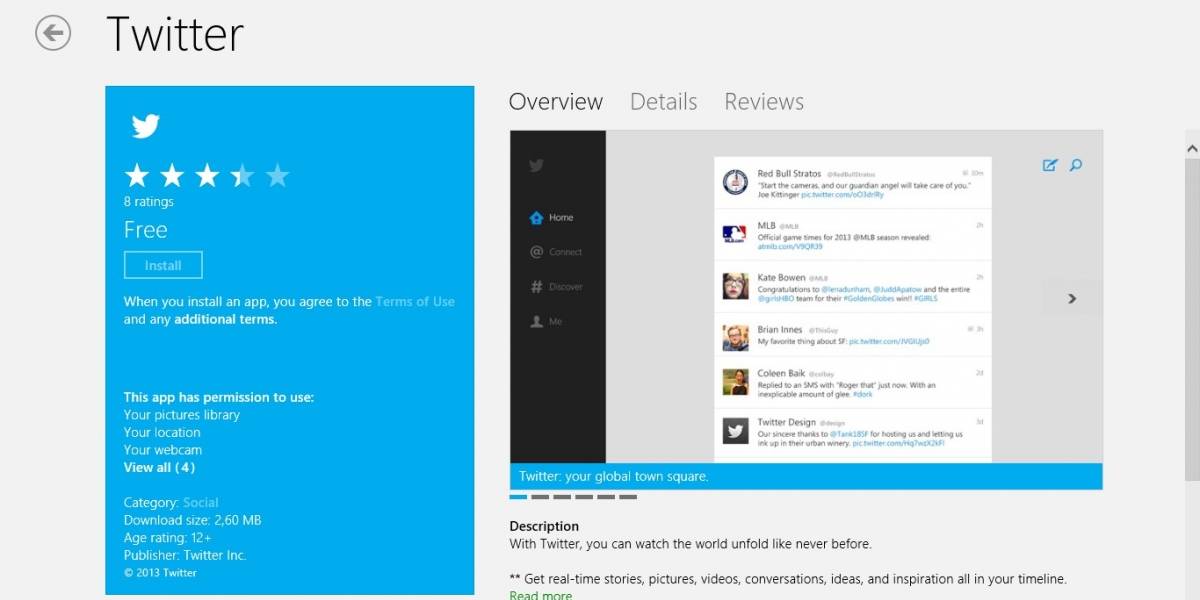
Task: Click the Connect @ icon in screenshot
Action: pos(536,252)
